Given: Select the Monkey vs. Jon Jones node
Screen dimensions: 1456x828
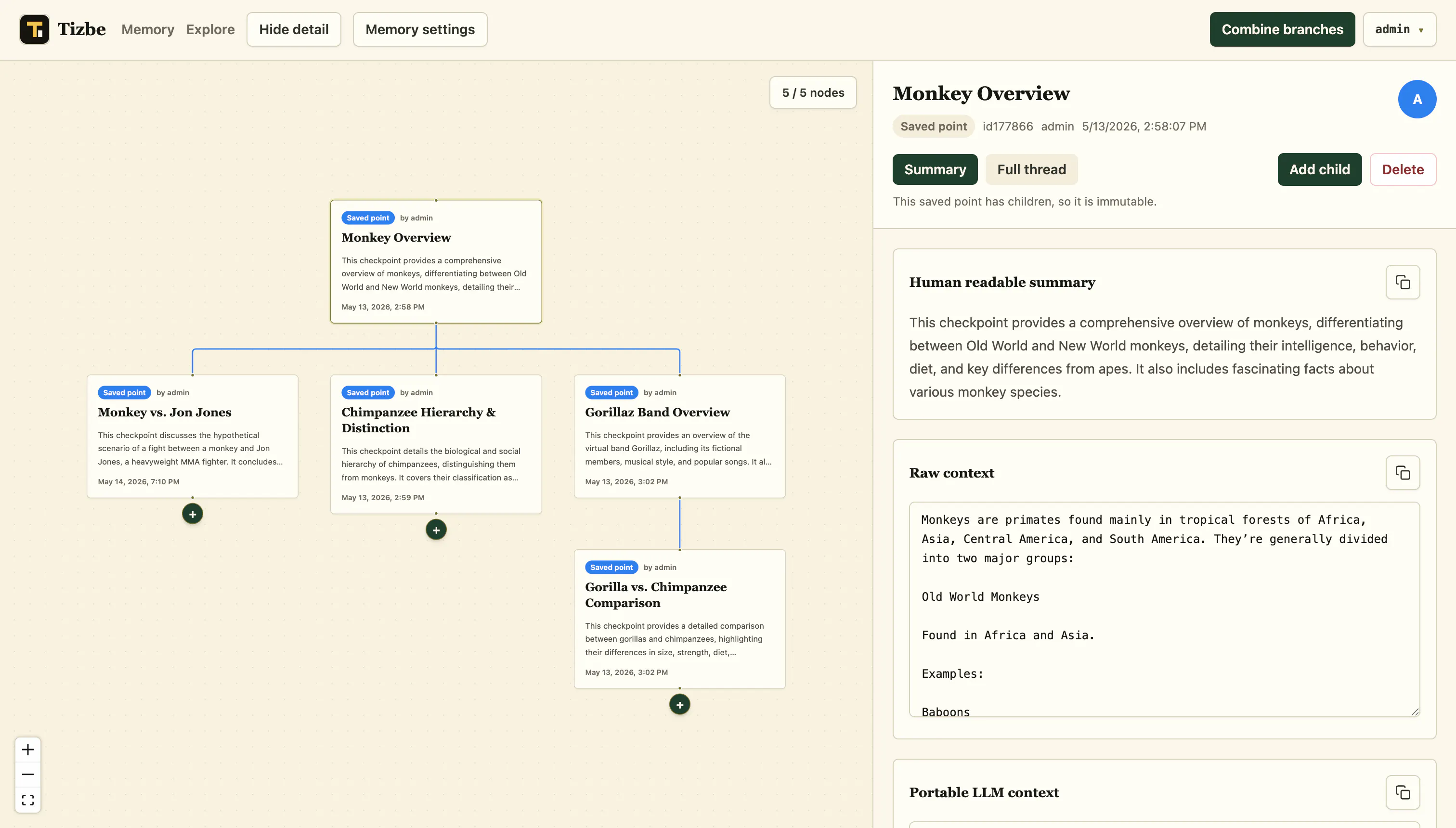Looking at the screenshot, I should [x=192, y=436].
